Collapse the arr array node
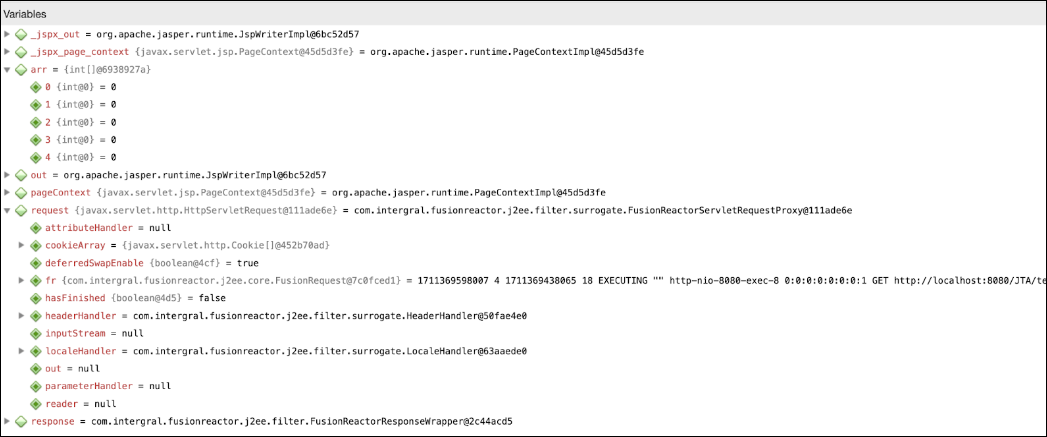 click(7, 69)
